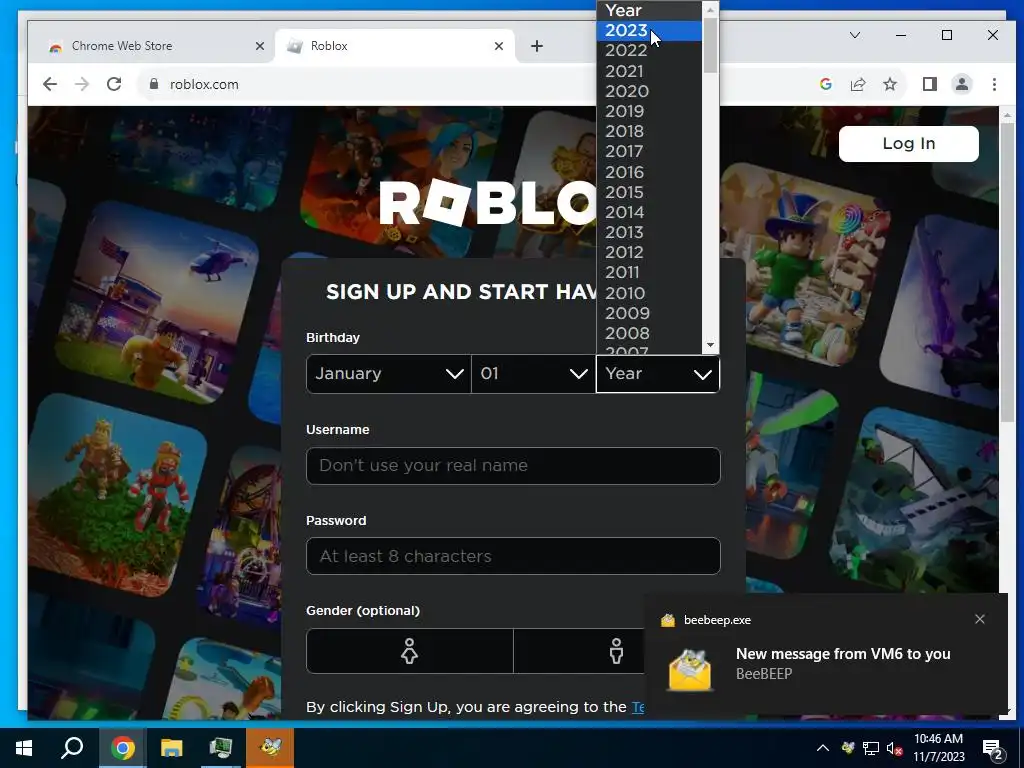Screen dimensions: 1024x768
Task: Switch to the Roblox tab
Action: (394, 46)
